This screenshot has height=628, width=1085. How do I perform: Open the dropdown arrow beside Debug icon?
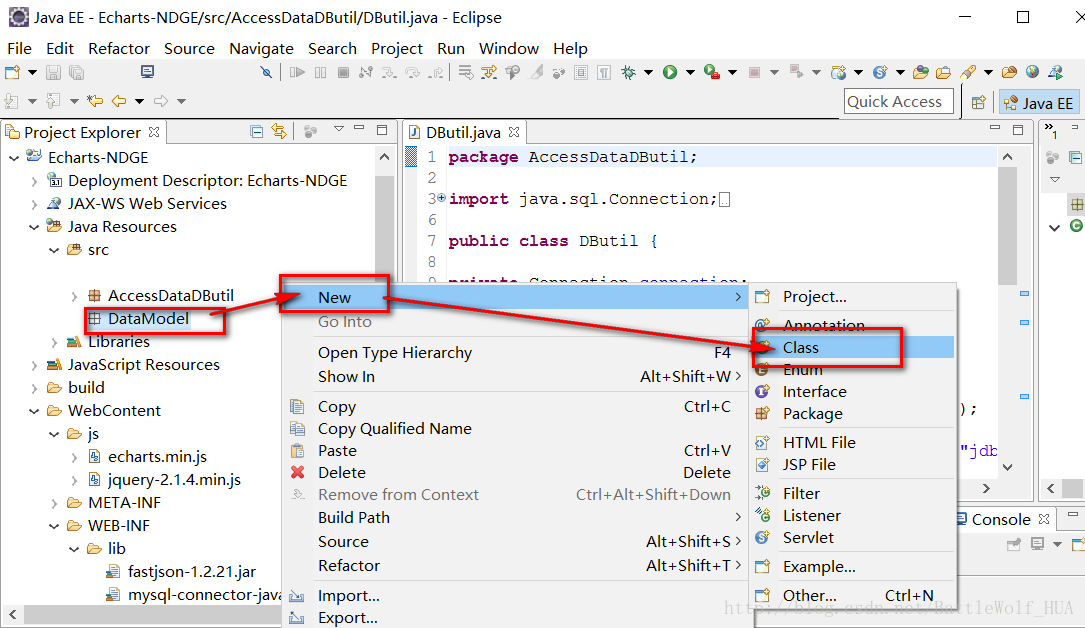tap(648, 72)
